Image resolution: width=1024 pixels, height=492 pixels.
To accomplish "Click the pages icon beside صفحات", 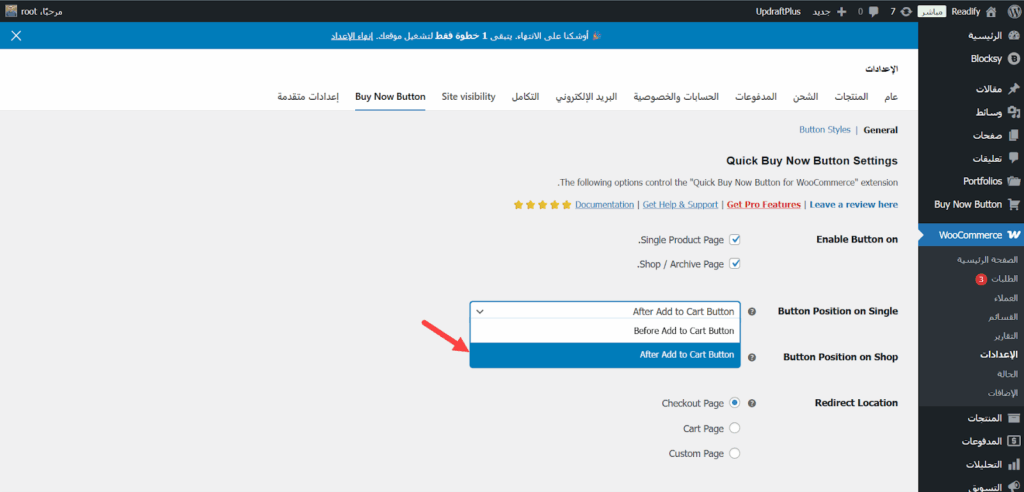I will point(1014,135).
